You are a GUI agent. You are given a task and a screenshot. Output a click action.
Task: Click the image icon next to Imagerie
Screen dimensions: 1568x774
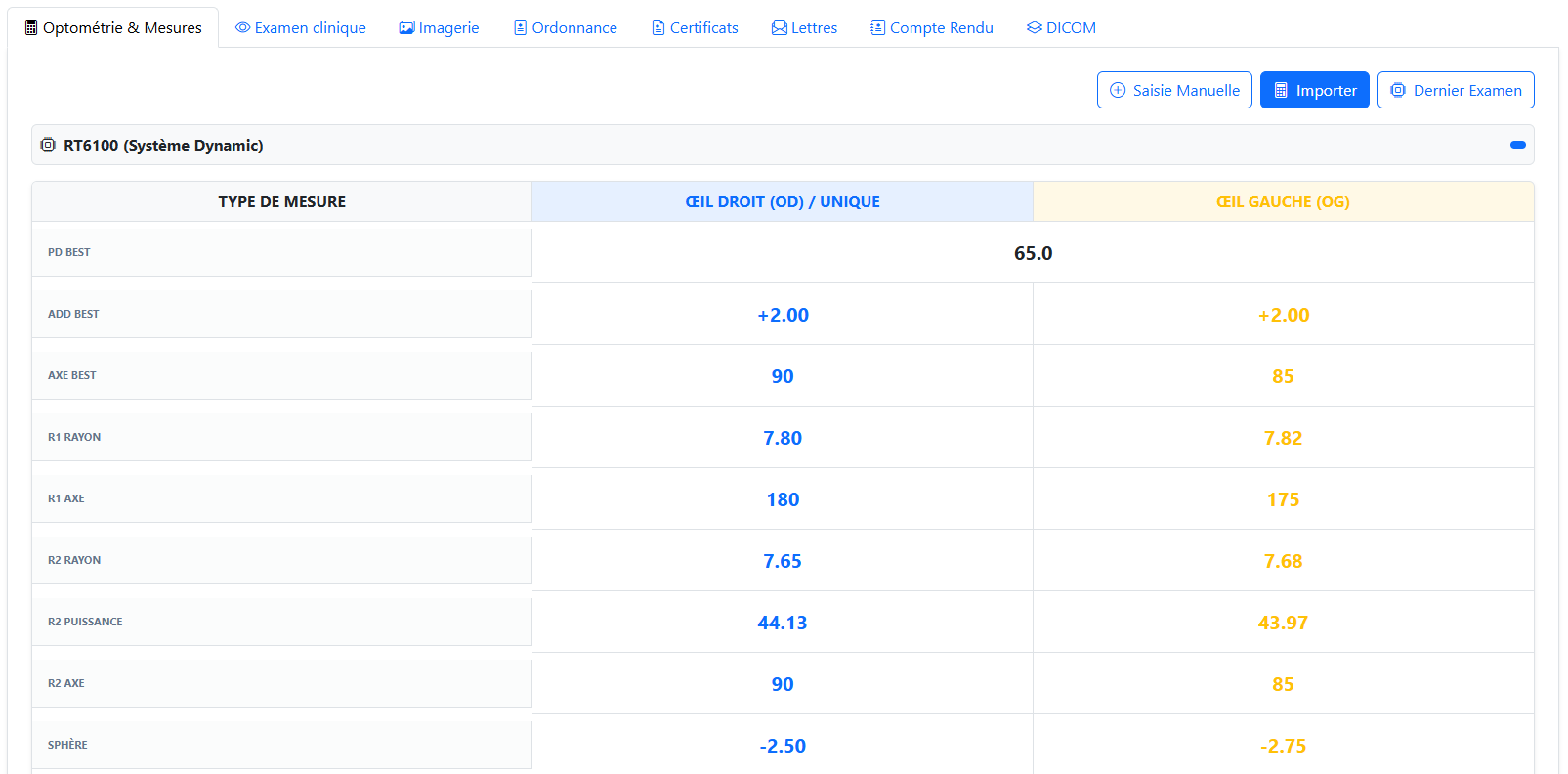[407, 28]
